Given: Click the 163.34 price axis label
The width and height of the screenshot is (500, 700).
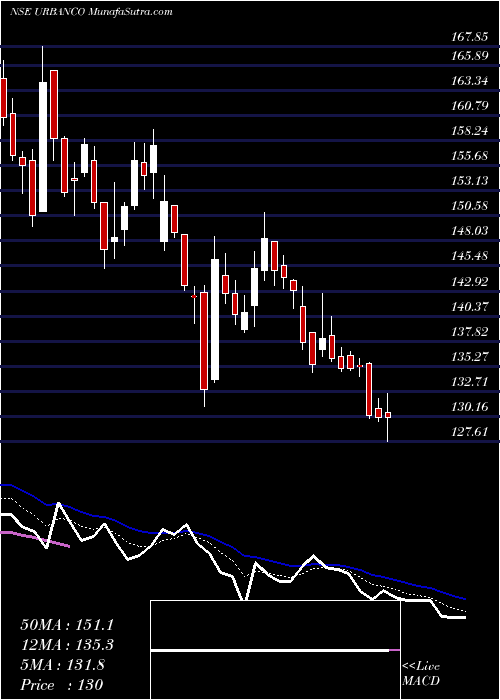Looking at the screenshot, I should point(469,81).
